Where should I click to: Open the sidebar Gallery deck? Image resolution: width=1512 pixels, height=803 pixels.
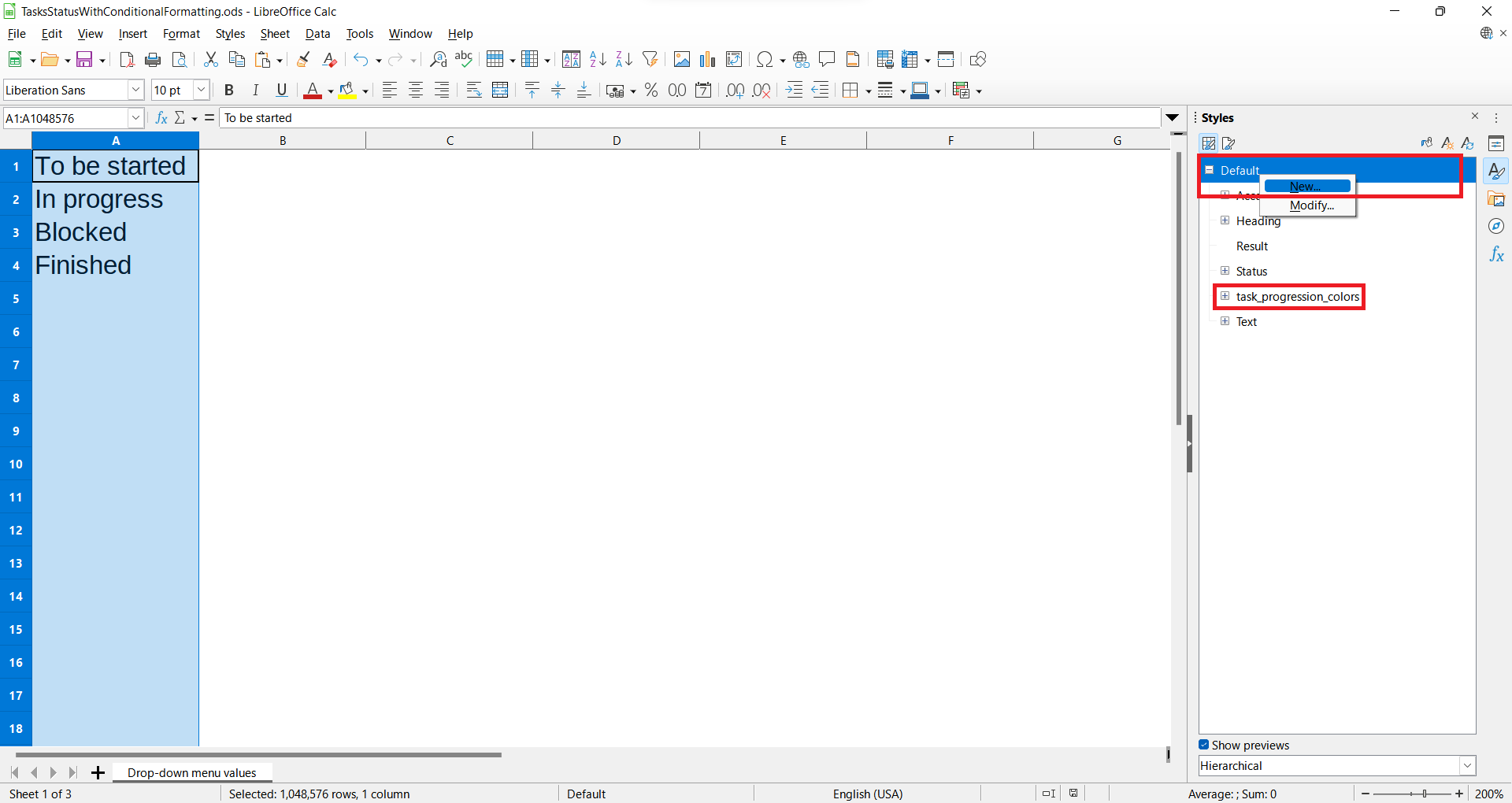(x=1496, y=198)
